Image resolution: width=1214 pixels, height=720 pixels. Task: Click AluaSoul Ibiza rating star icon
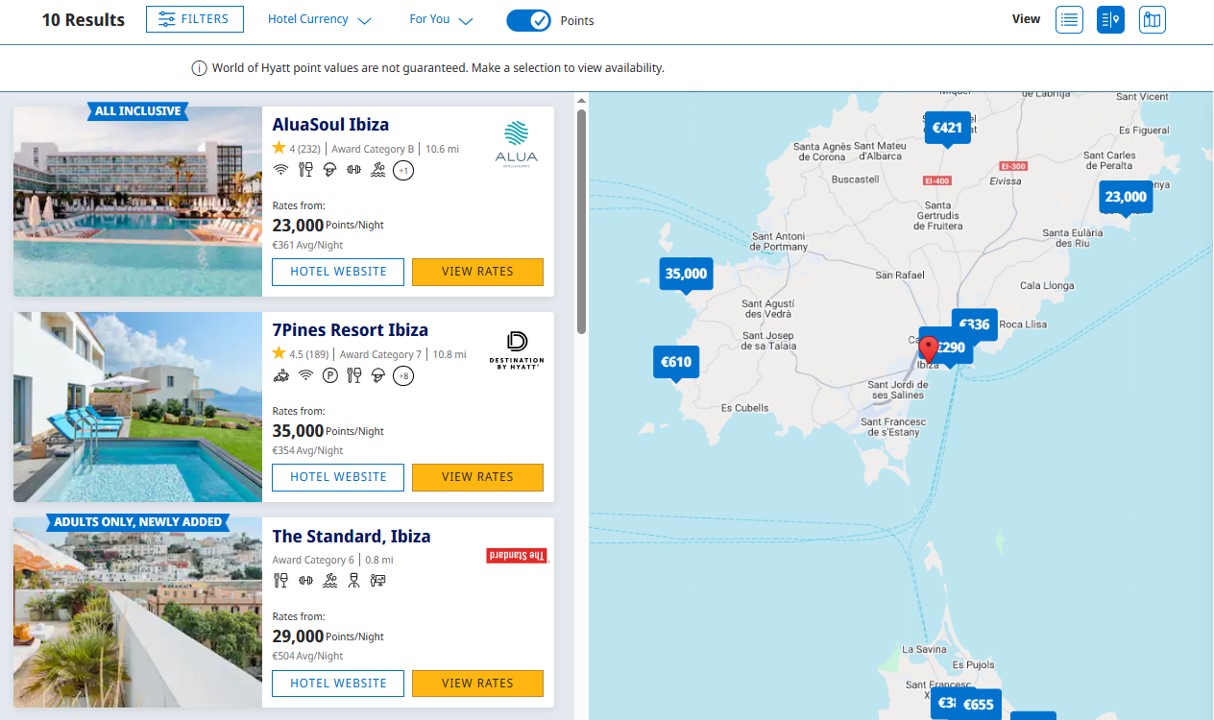[x=279, y=148]
